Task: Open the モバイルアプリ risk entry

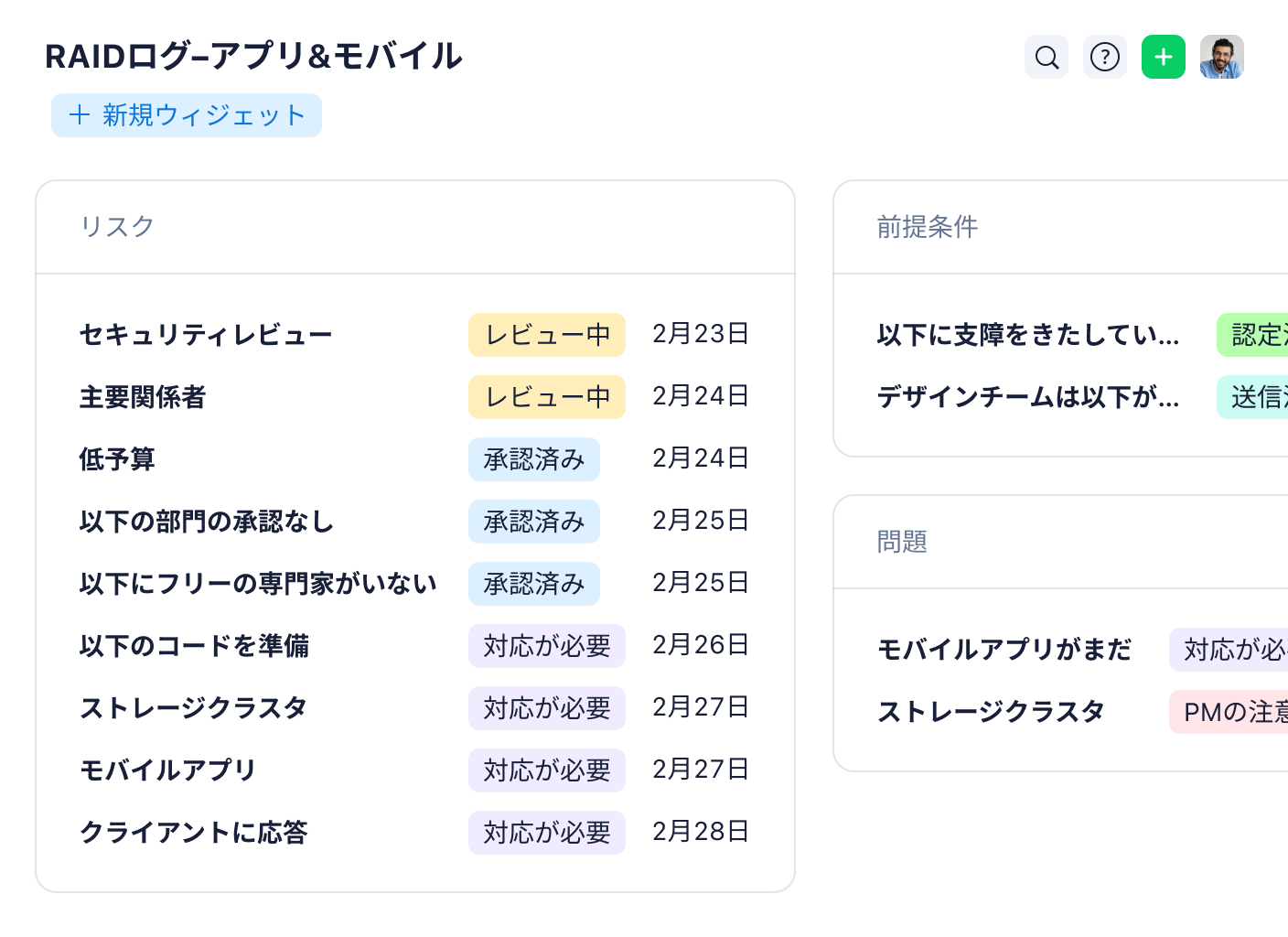Action: [x=166, y=770]
